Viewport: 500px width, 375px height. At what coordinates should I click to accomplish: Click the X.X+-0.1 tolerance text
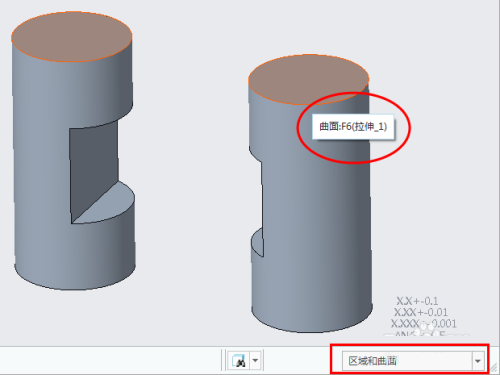[x=417, y=301]
